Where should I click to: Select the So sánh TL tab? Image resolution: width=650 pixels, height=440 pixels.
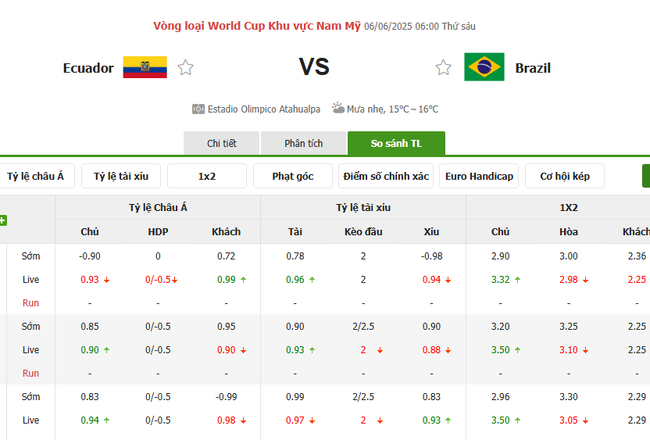click(396, 143)
